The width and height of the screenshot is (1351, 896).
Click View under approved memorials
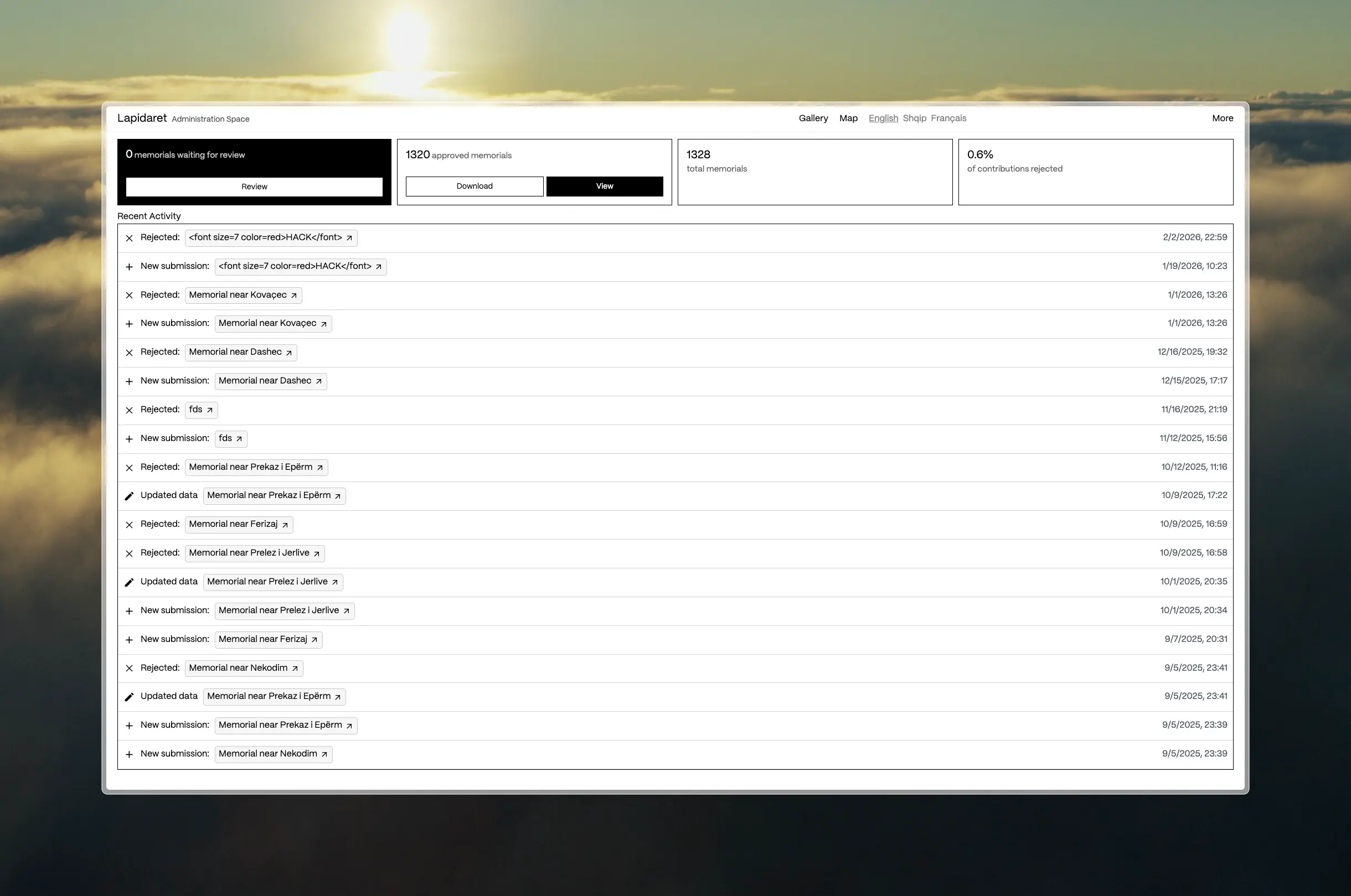click(604, 186)
